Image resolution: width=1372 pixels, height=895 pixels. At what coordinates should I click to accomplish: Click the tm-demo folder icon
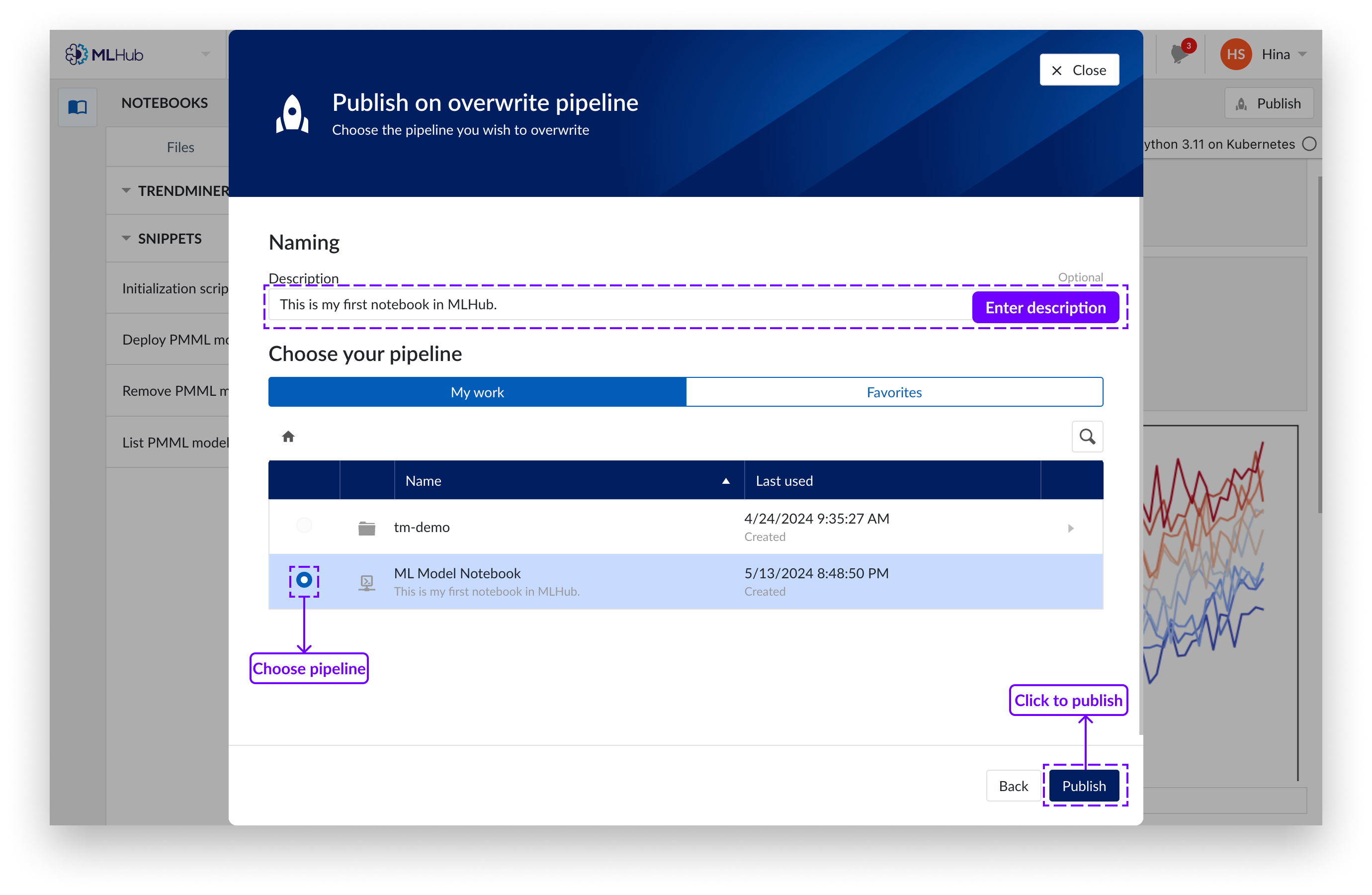point(367,528)
